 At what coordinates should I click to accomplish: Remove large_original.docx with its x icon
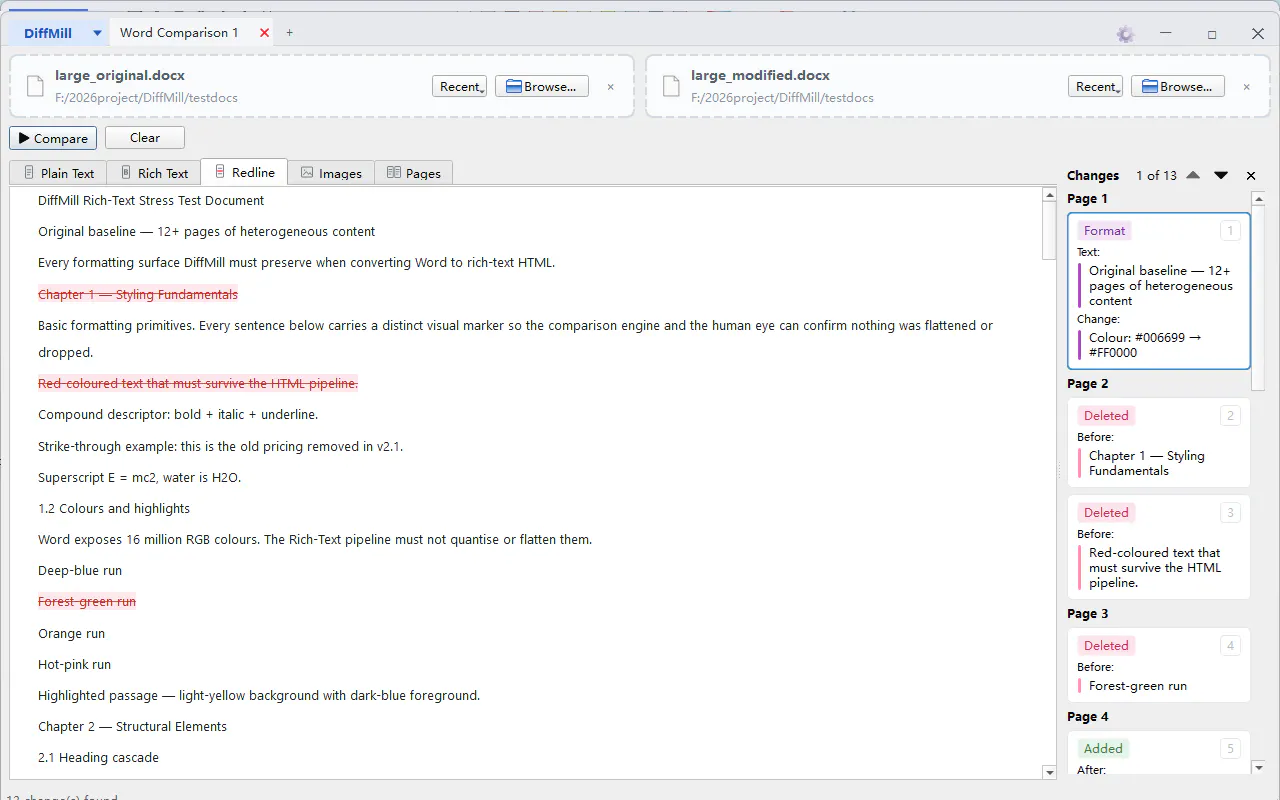pyautogui.click(x=611, y=87)
